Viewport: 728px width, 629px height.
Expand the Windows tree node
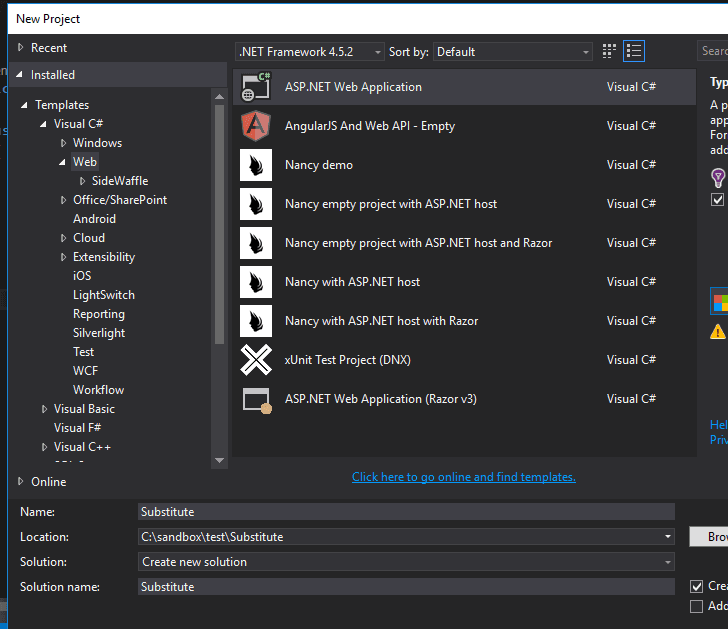[63, 143]
